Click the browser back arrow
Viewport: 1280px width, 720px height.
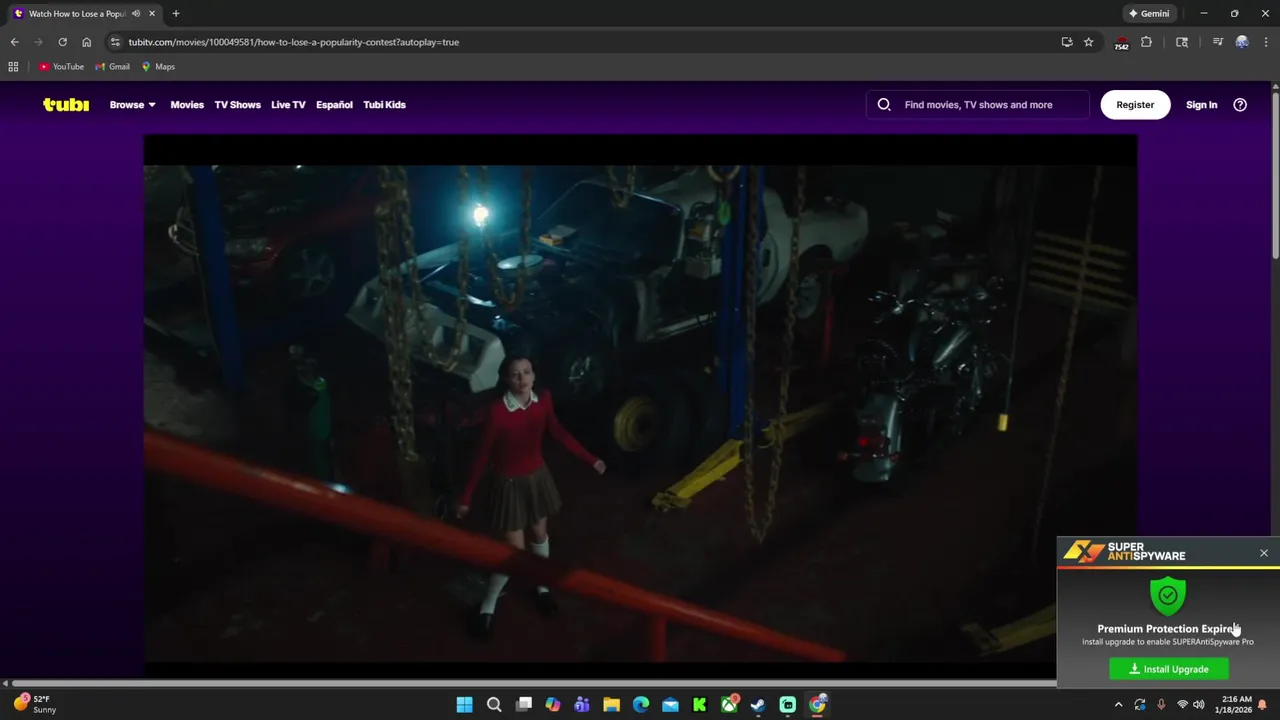(x=14, y=42)
